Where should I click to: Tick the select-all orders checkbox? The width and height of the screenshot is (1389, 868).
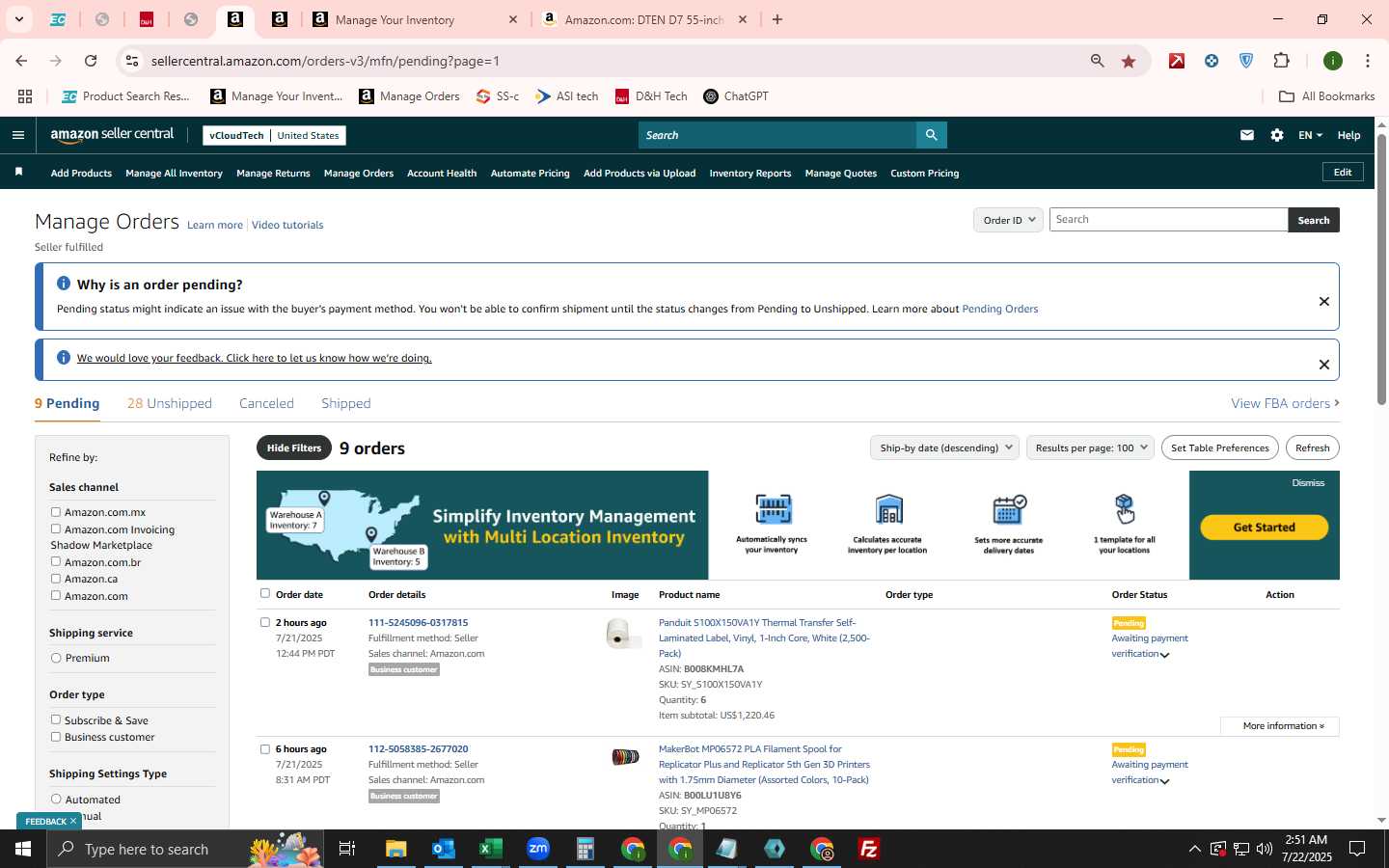(265, 593)
